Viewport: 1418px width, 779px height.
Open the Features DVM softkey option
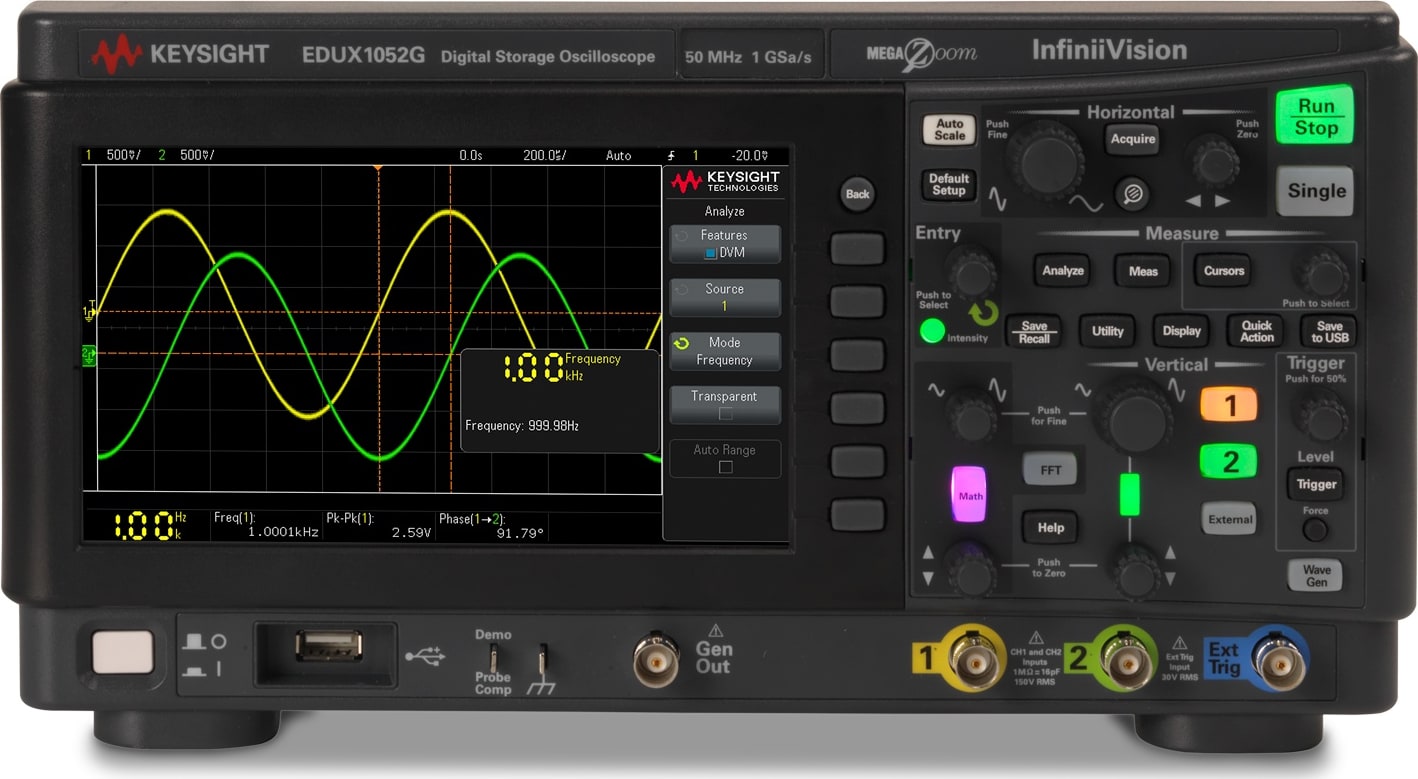724,243
